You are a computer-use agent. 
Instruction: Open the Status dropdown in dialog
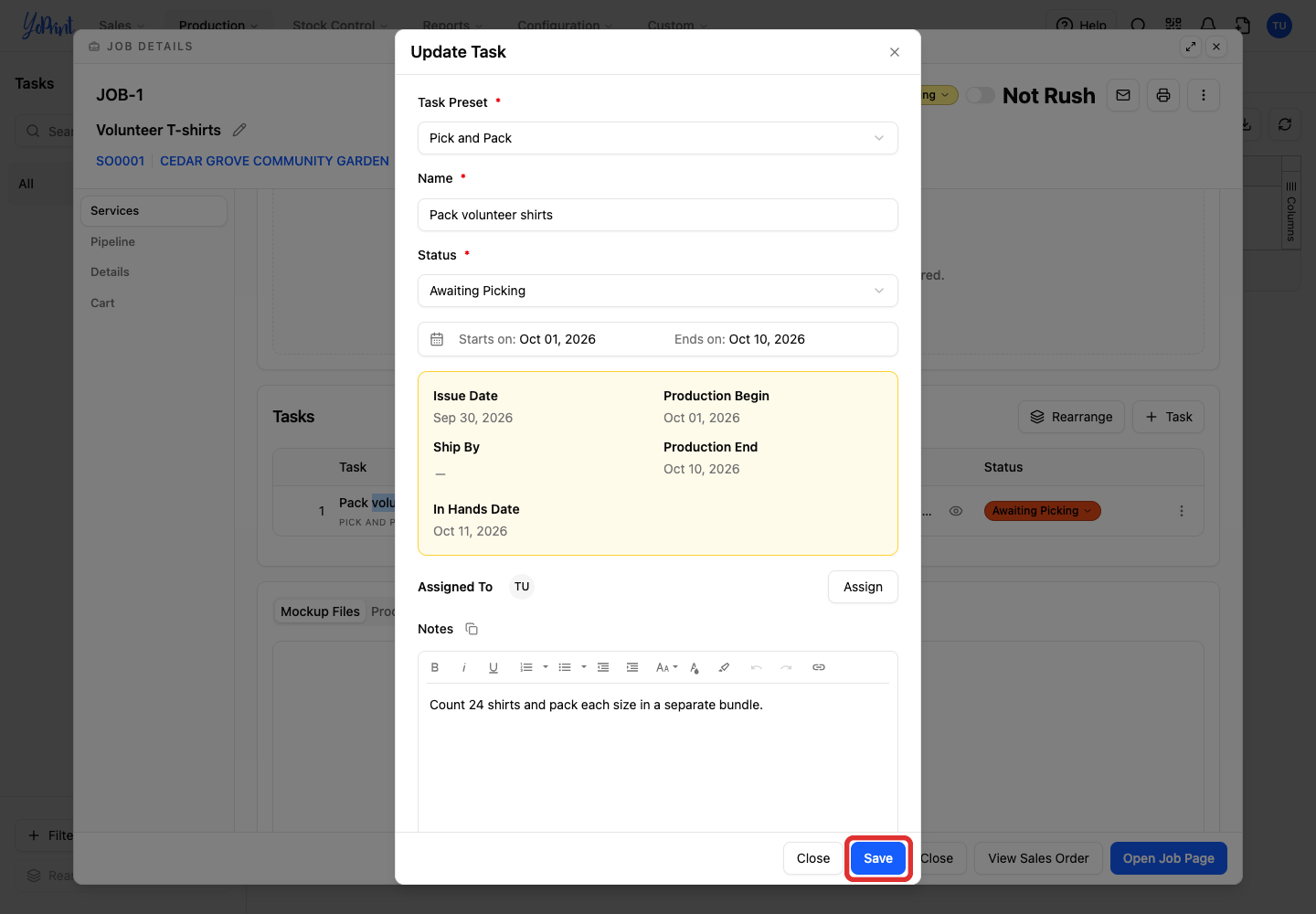click(658, 291)
